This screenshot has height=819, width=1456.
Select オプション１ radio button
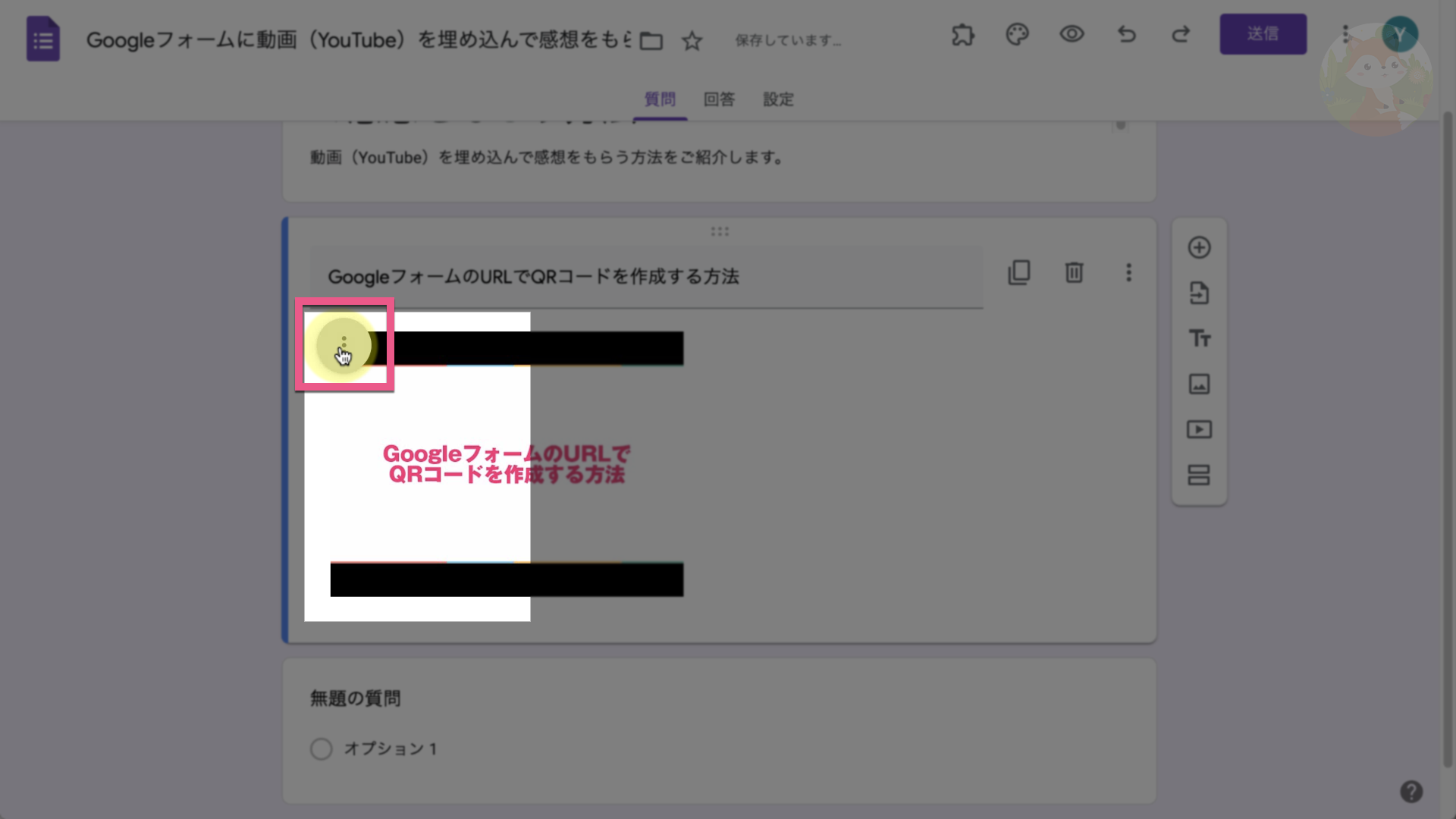321,748
